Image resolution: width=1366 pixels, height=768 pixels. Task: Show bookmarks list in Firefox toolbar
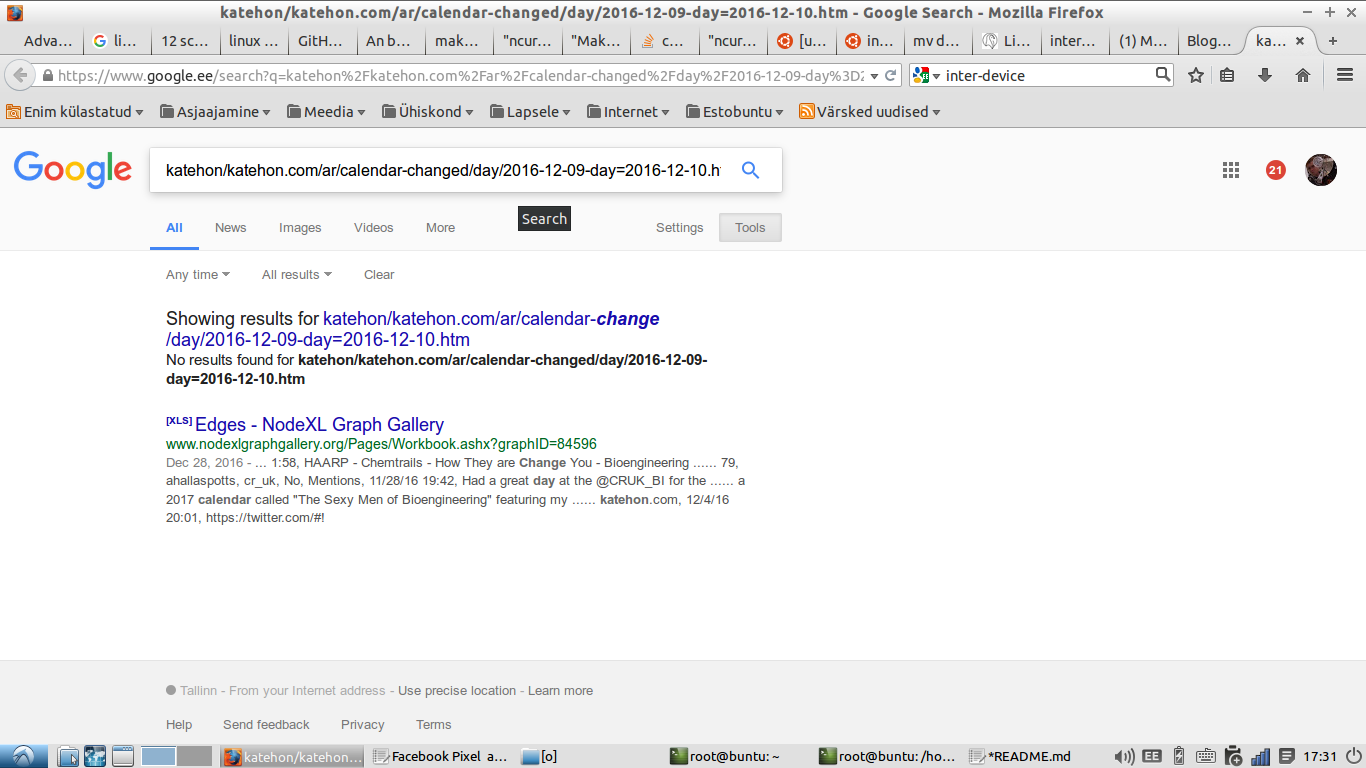pos(1228,75)
